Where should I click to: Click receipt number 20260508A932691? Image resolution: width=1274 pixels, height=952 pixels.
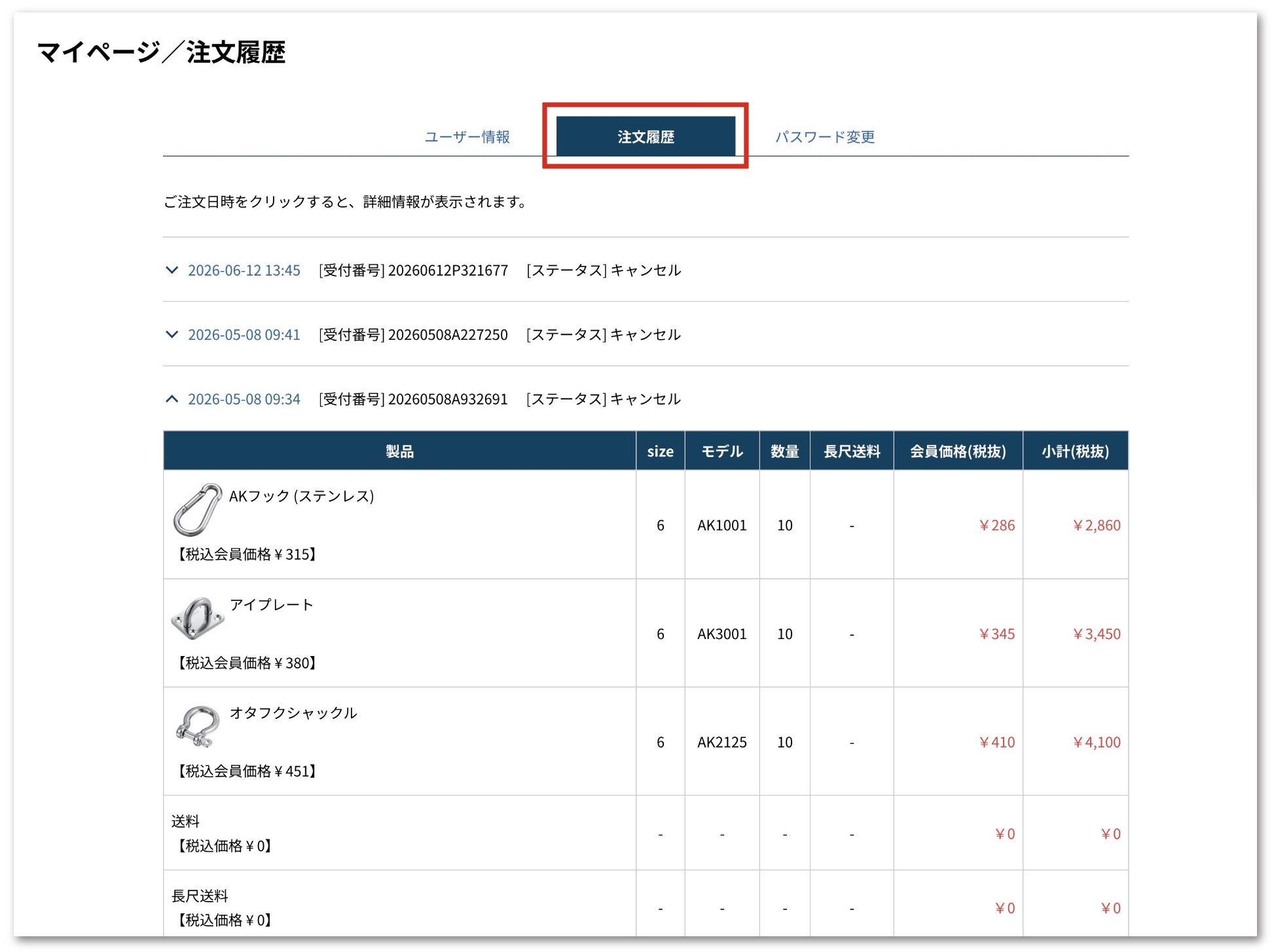[448, 399]
